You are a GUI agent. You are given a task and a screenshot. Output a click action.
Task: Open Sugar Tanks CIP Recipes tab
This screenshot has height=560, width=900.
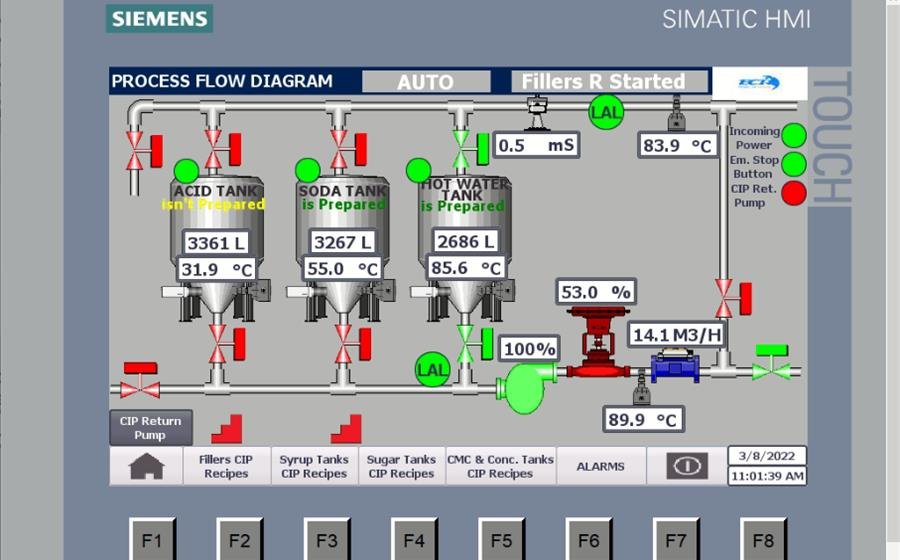tap(401, 466)
